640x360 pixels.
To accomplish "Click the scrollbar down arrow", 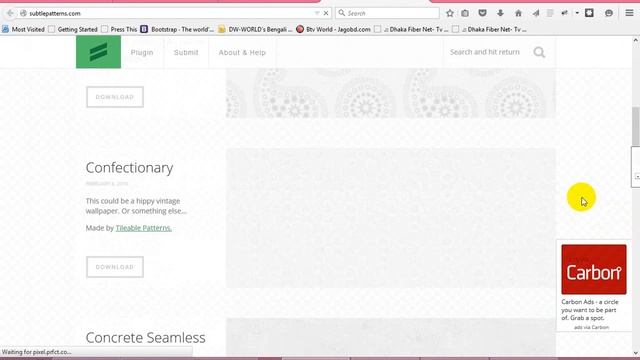I will click(636, 353).
